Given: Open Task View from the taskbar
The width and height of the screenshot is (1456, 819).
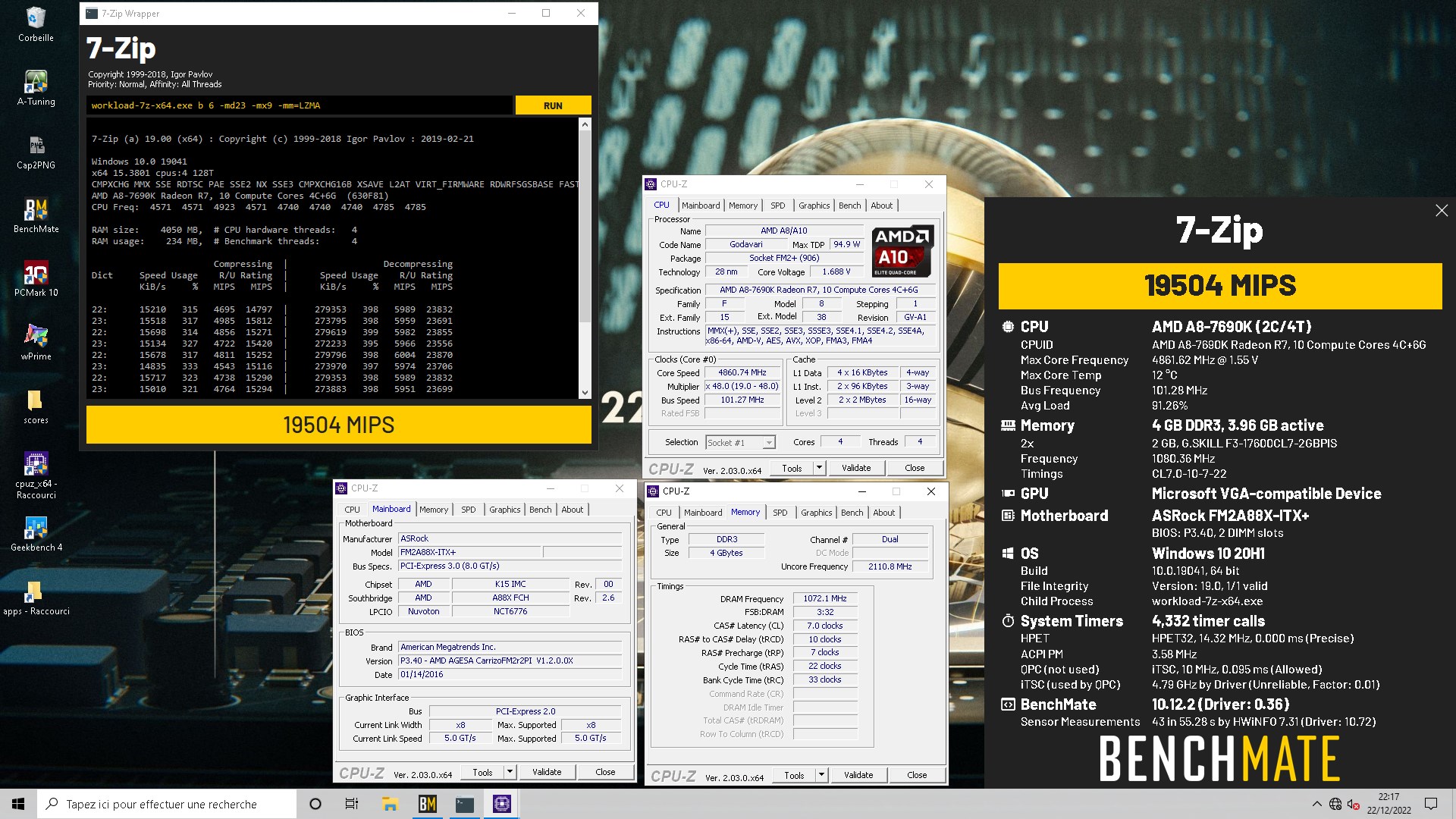Looking at the screenshot, I should tap(352, 804).
